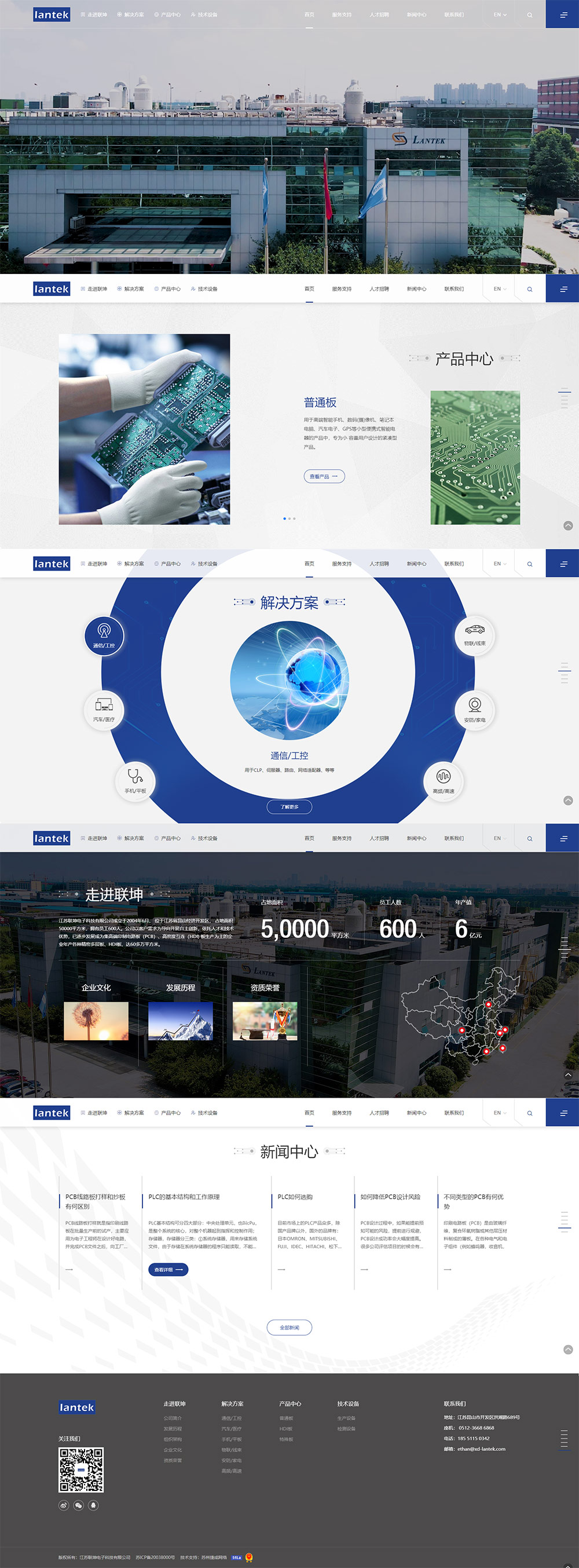This screenshot has width=579, height=1568.
Task: Click the 发展历程 mountain thumbnail
Action: [x=181, y=1021]
